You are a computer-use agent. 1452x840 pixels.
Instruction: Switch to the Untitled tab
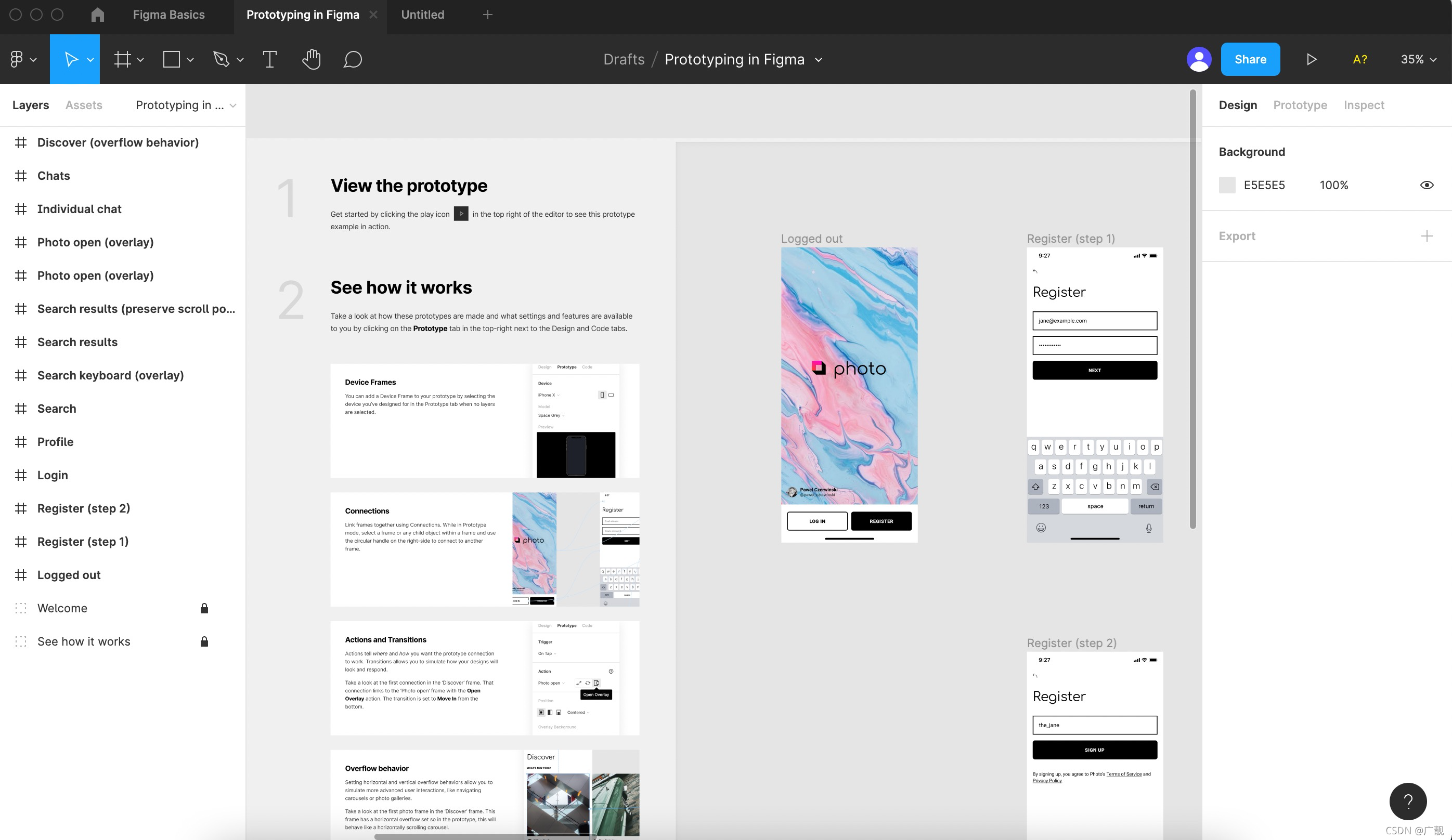(422, 15)
